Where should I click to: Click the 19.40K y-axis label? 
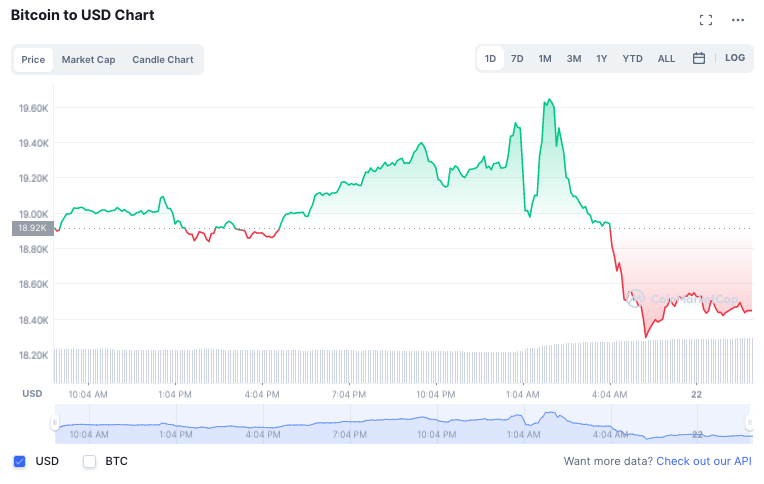coord(34,143)
